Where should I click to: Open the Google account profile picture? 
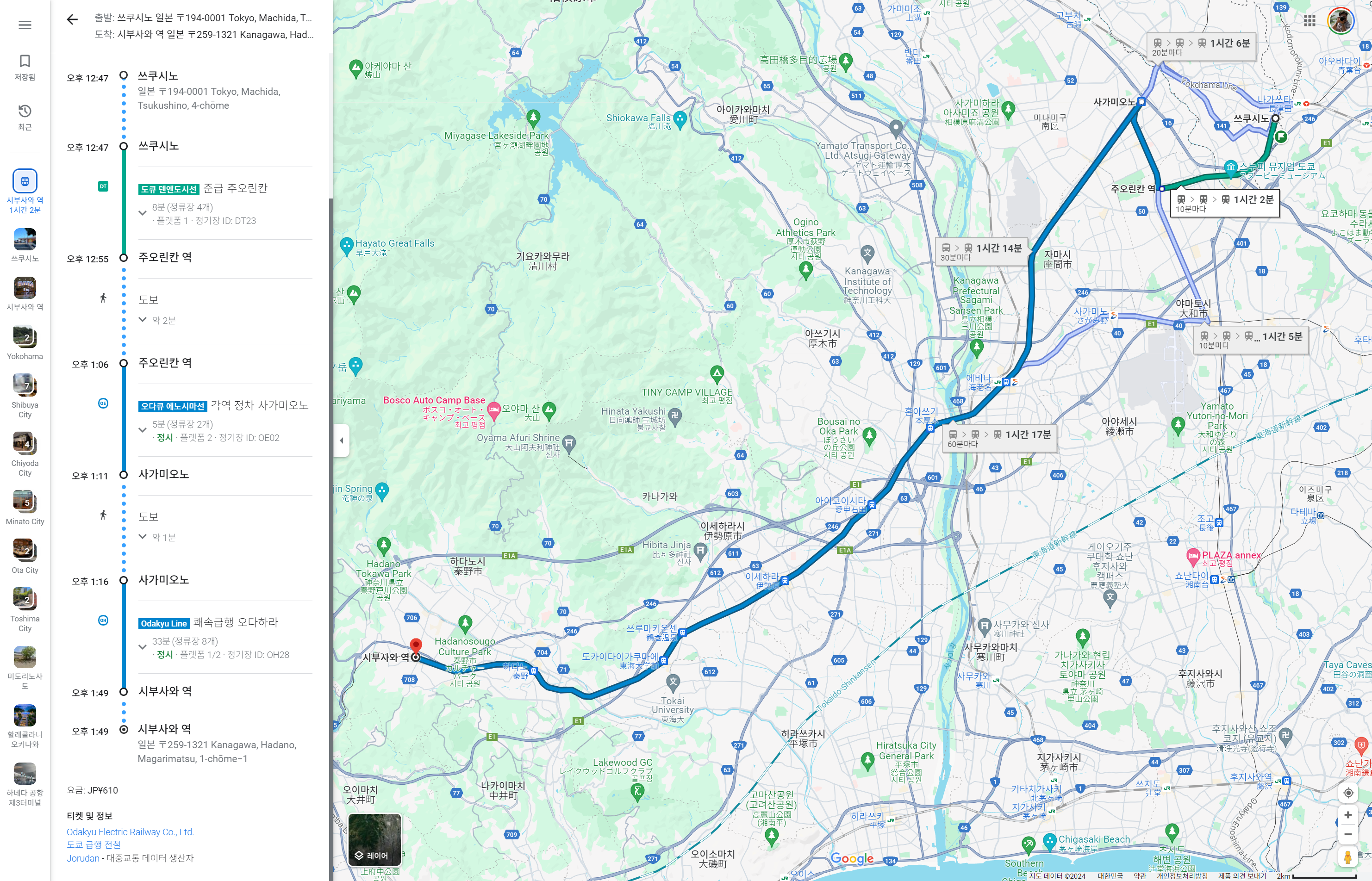1340,21
